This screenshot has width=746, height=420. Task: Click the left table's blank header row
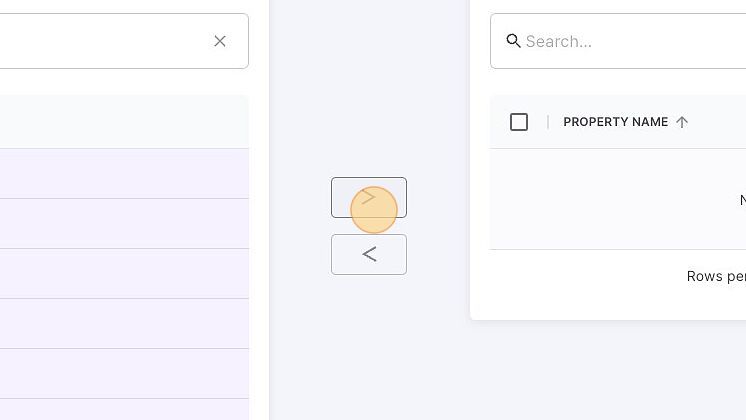click(x=124, y=122)
